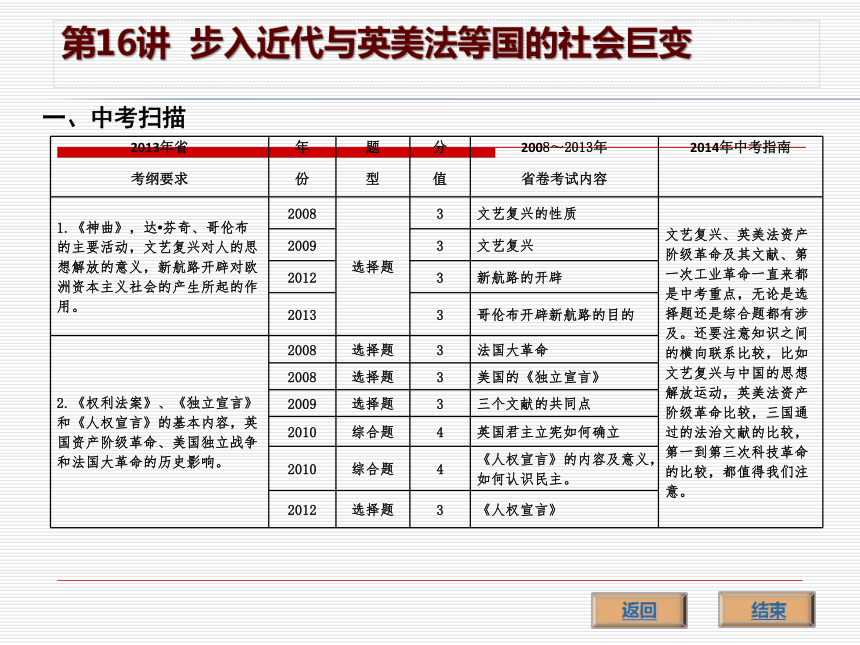The image size is (860, 645).
Task: Click the 结束 button
Action: click(x=767, y=610)
